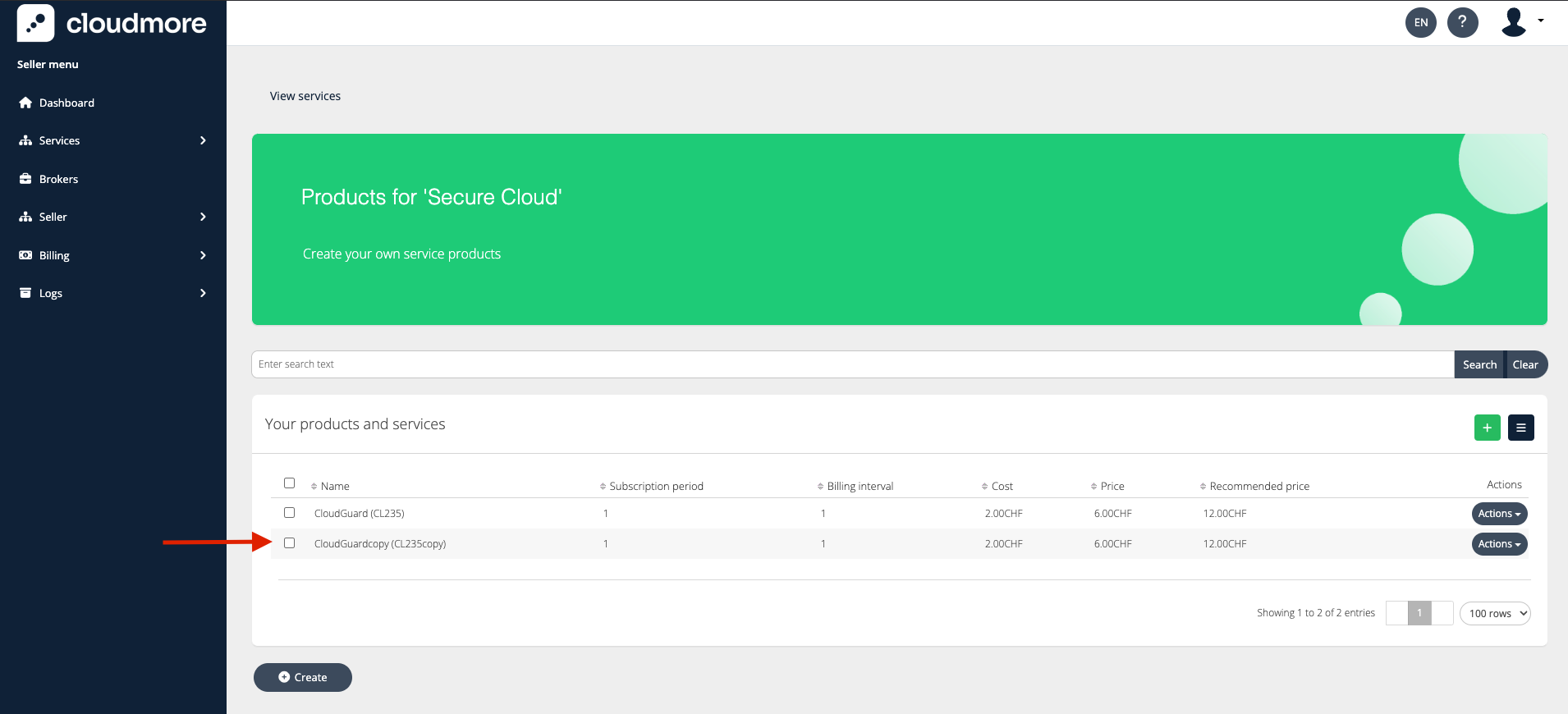Image resolution: width=1568 pixels, height=714 pixels.
Task: Open the help question mark icon
Action: click(x=1462, y=22)
